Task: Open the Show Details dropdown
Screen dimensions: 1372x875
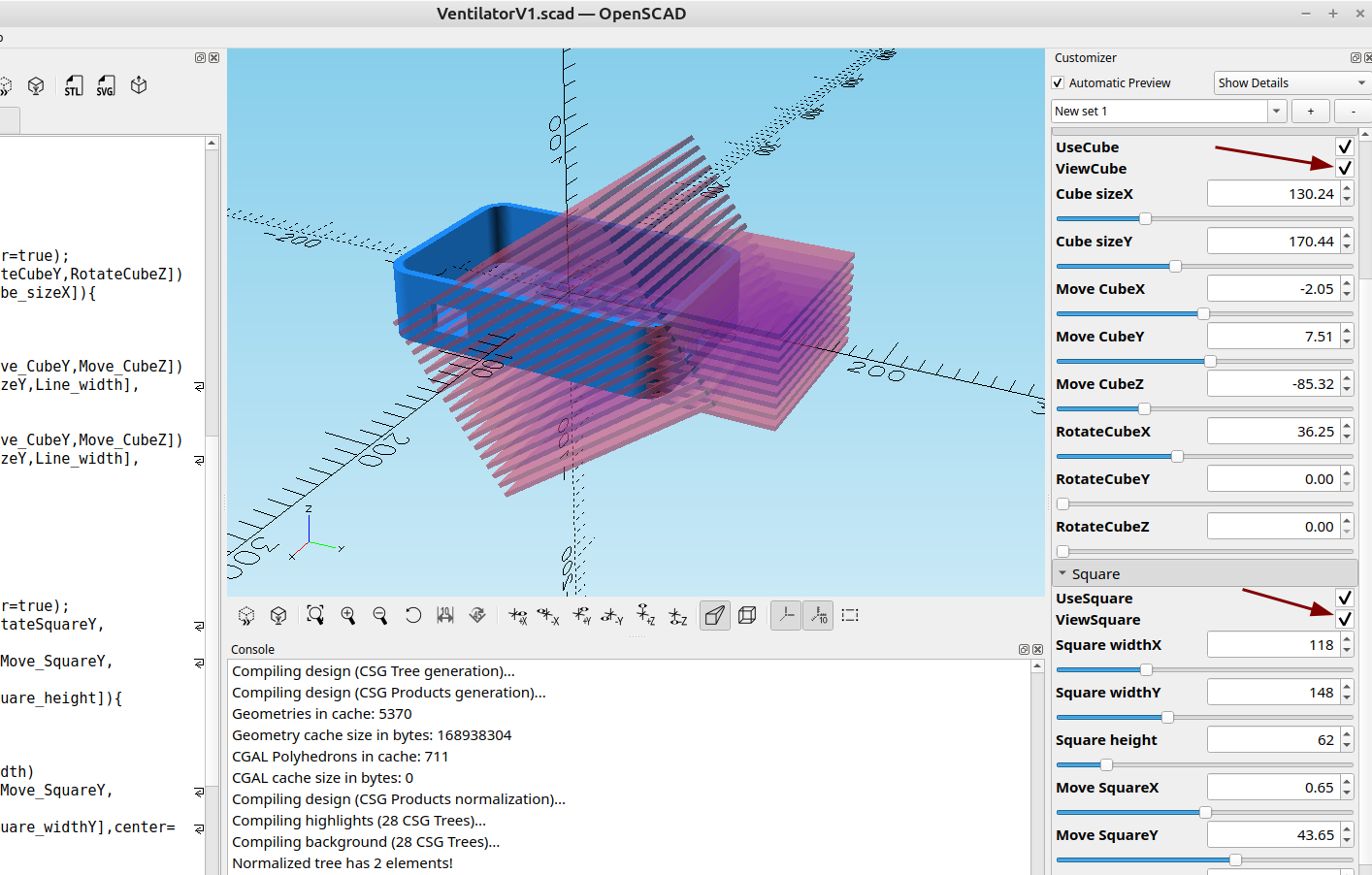Action: pyautogui.click(x=1292, y=83)
